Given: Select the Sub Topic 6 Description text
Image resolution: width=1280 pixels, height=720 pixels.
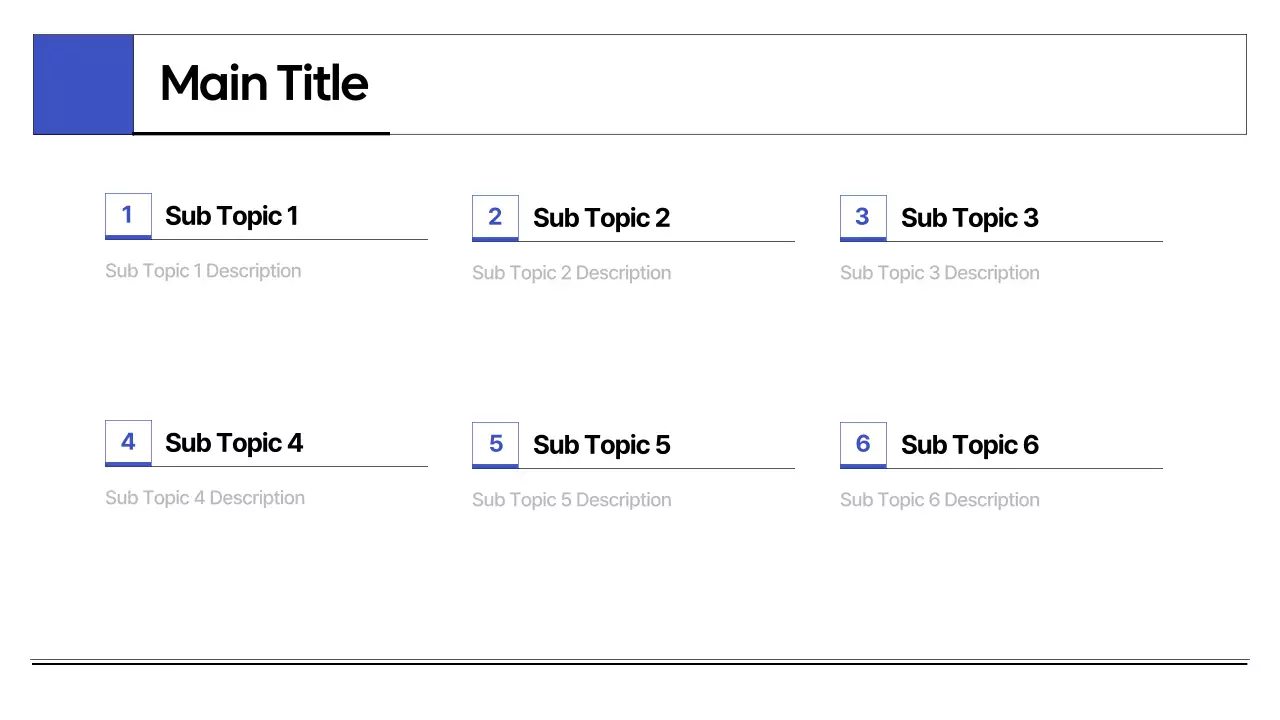Looking at the screenshot, I should [939, 500].
